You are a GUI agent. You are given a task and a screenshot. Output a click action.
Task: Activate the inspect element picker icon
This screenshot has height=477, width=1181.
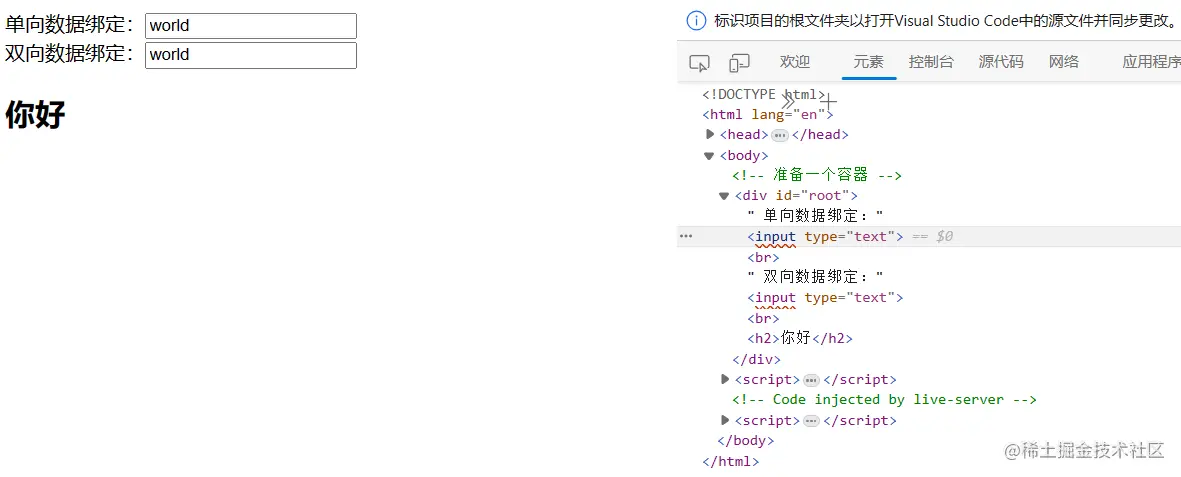[700, 63]
